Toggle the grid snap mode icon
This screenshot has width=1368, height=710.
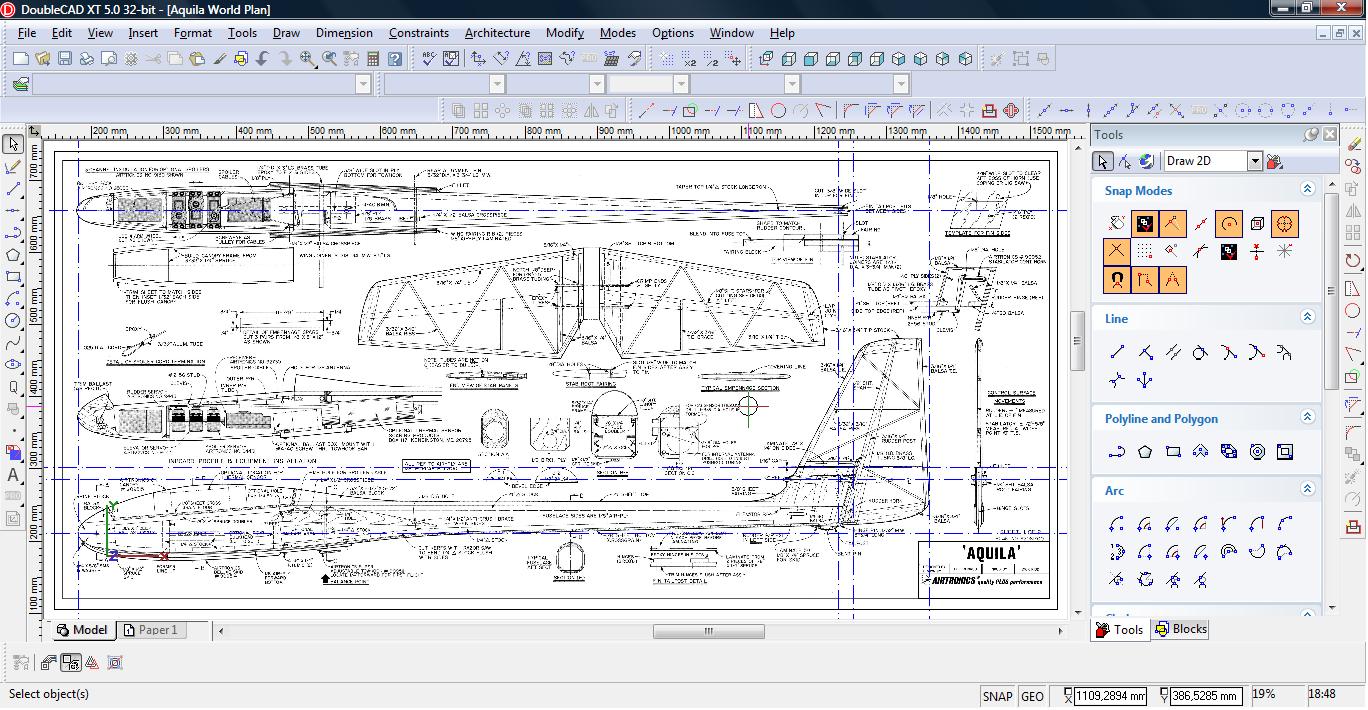tap(1145, 251)
